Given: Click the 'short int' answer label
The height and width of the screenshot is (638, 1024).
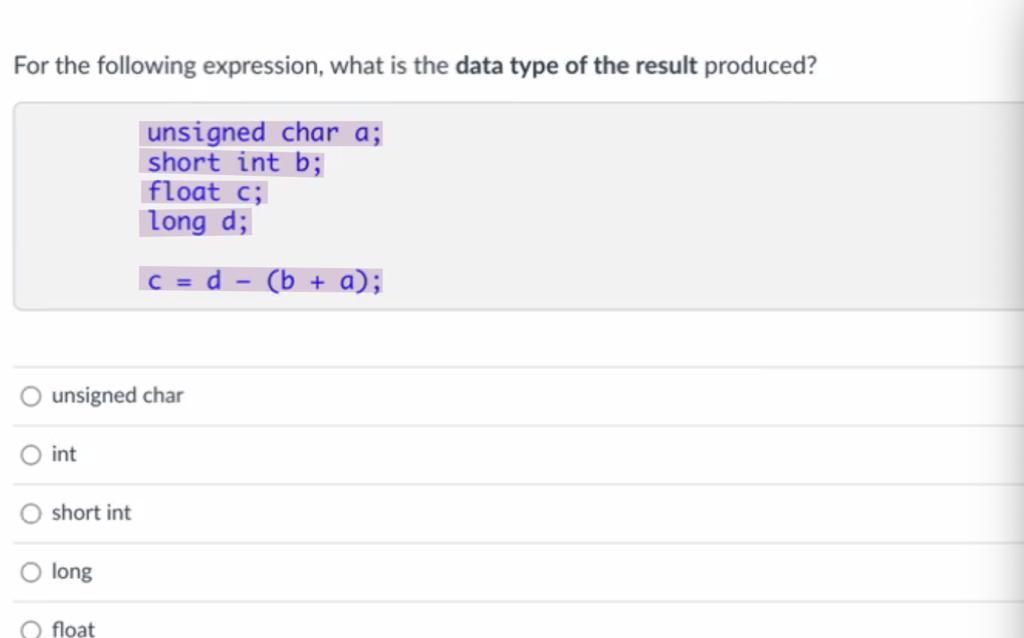Looking at the screenshot, I should coord(91,513).
